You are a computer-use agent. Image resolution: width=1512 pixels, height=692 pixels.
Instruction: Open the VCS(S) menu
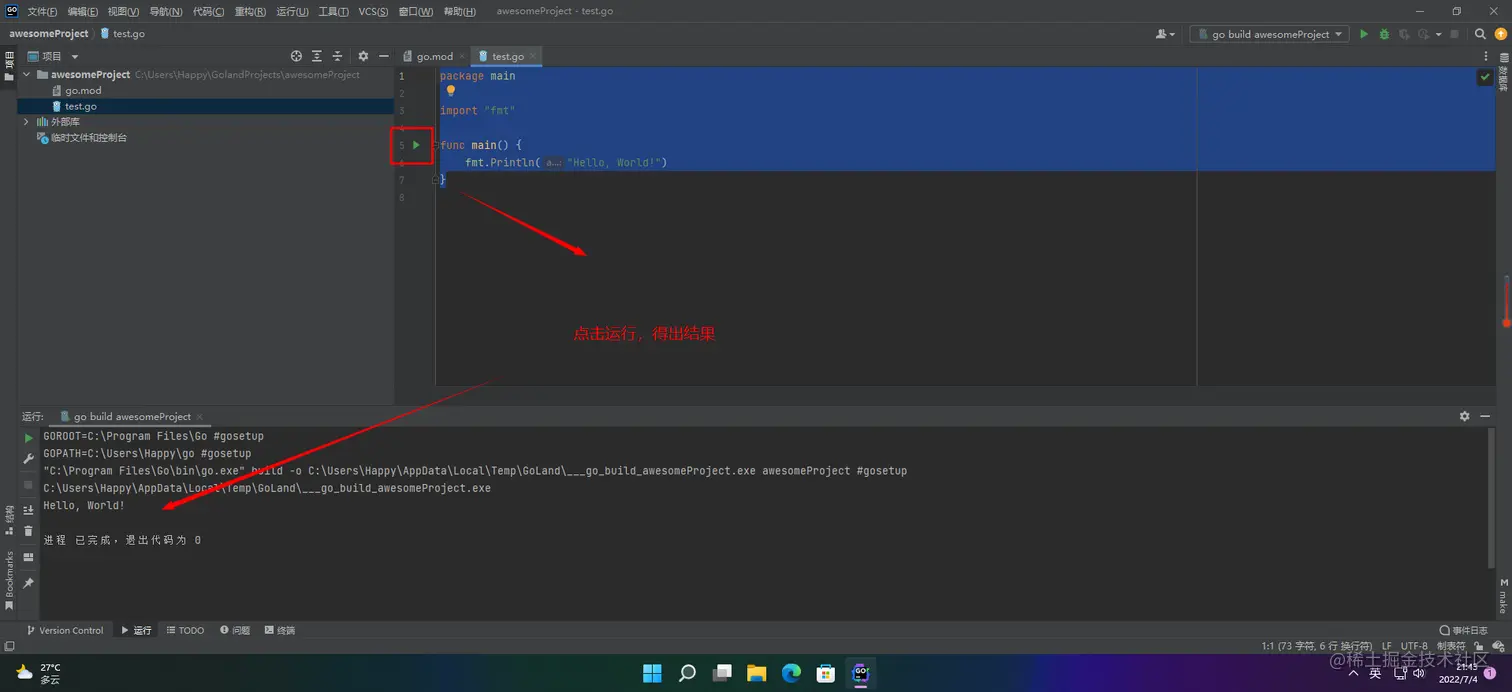point(373,11)
